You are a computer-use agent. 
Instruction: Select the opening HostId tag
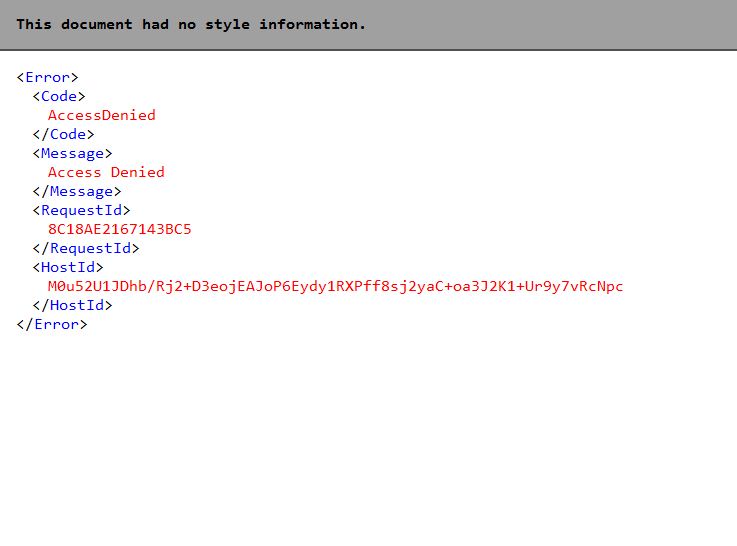[68, 267]
